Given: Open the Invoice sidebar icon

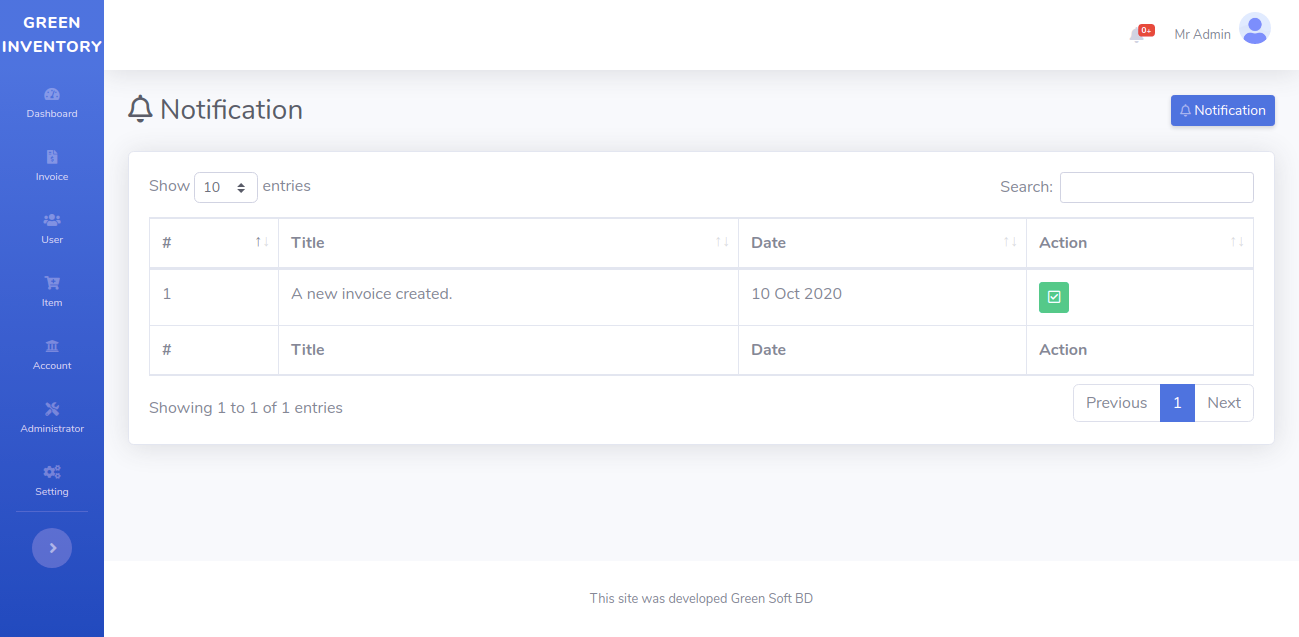Looking at the screenshot, I should 52,157.
